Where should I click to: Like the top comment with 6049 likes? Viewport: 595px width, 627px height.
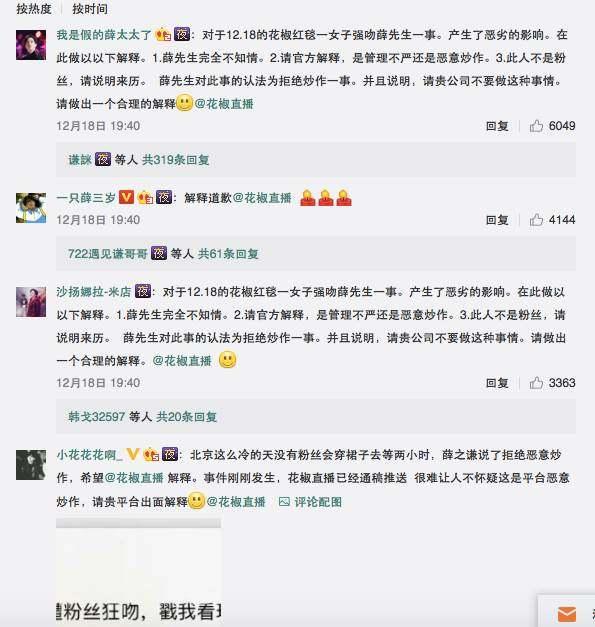pos(536,126)
